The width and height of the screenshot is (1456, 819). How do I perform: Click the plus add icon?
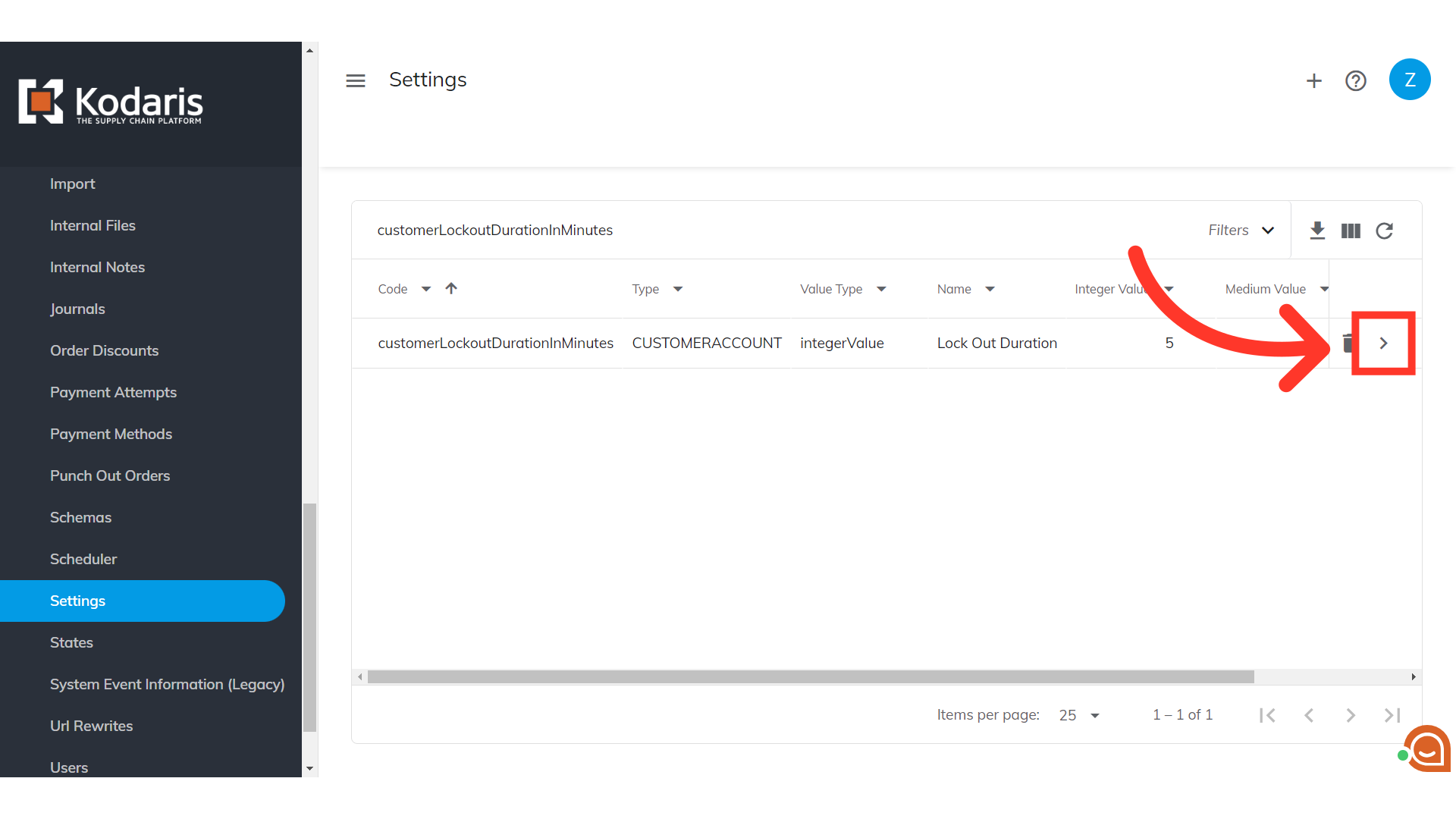pyautogui.click(x=1313, y=80)
